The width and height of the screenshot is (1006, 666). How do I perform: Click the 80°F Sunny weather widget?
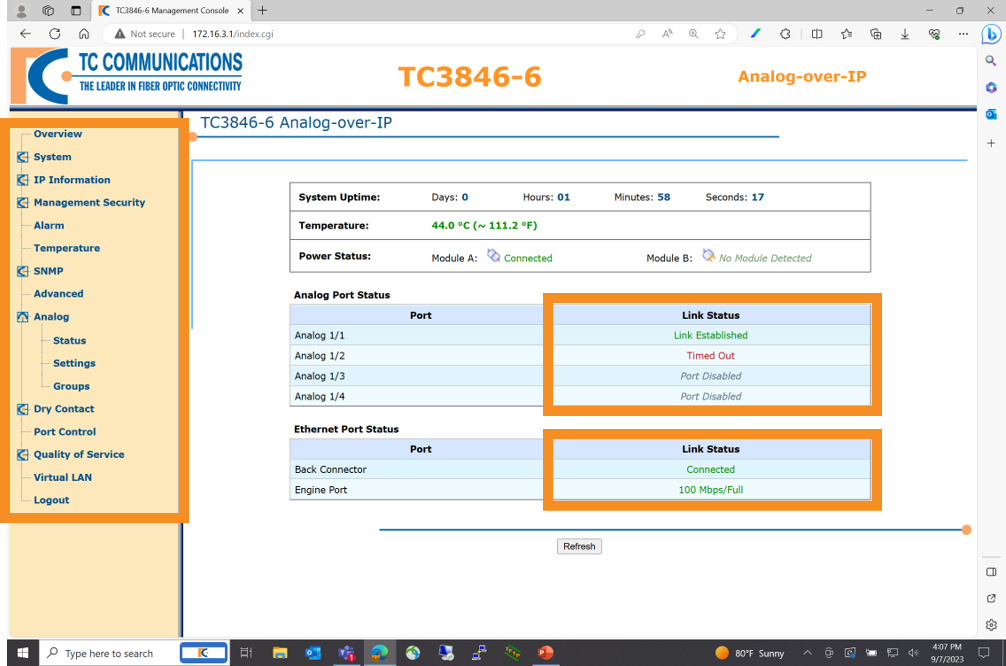tap(750, 653)
